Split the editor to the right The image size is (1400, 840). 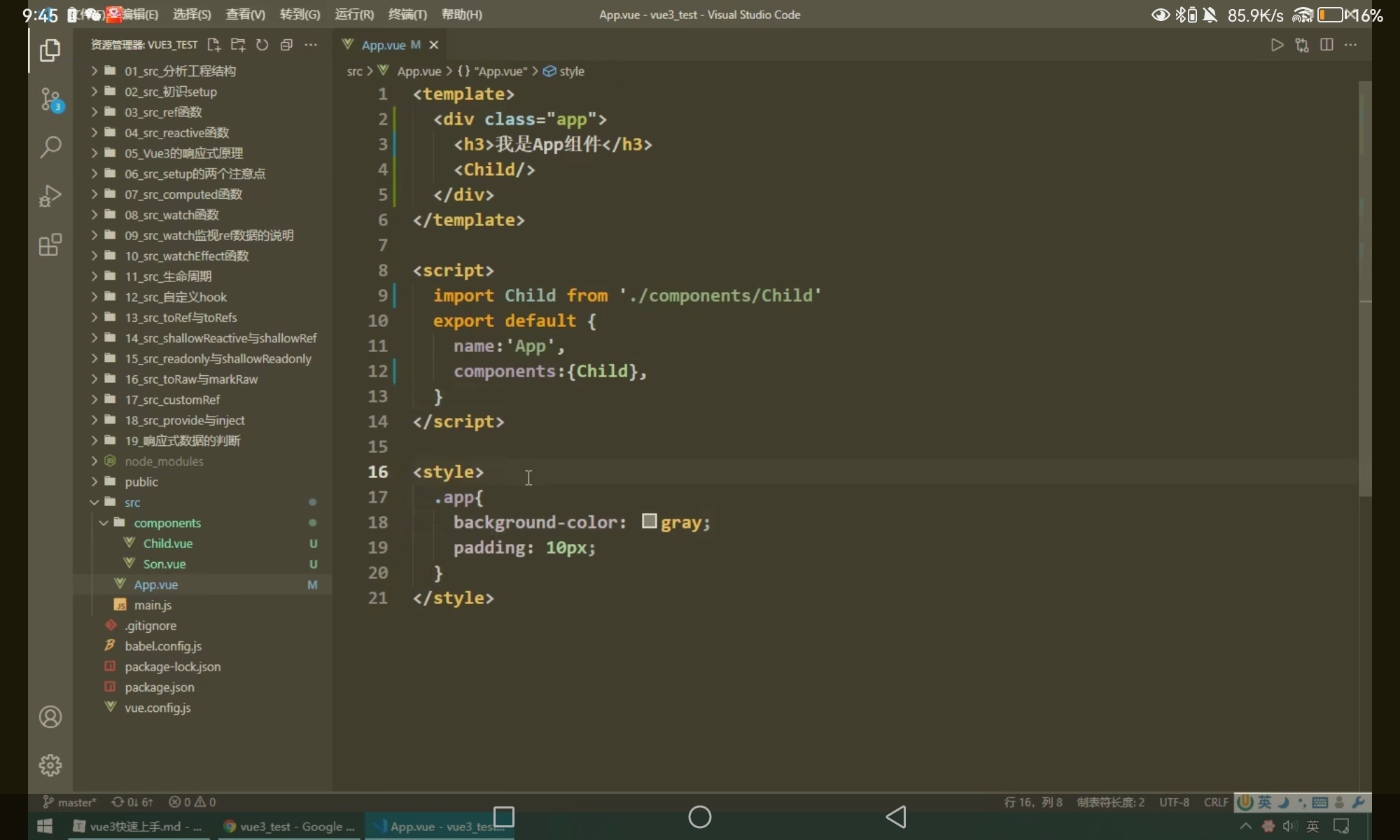pyautogui.click(x=1326, y=45)
